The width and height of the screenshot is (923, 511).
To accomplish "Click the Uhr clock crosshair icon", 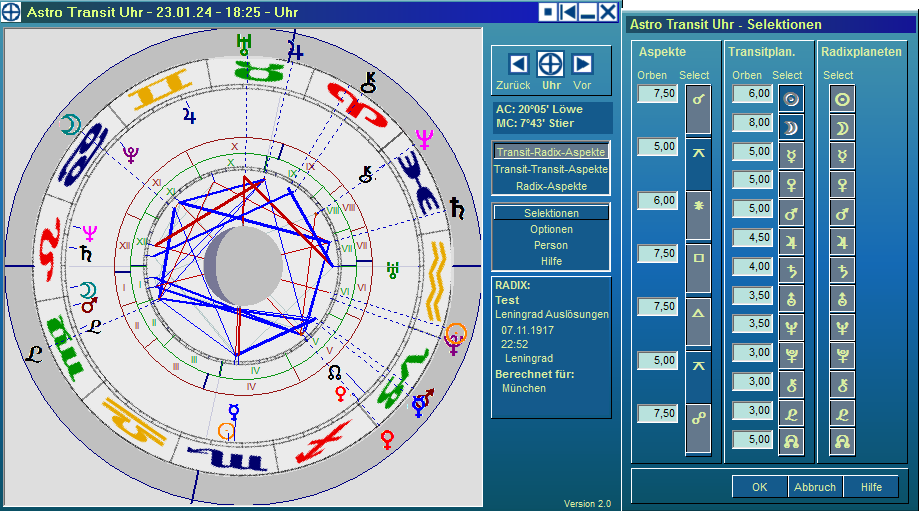I will 551,64.
